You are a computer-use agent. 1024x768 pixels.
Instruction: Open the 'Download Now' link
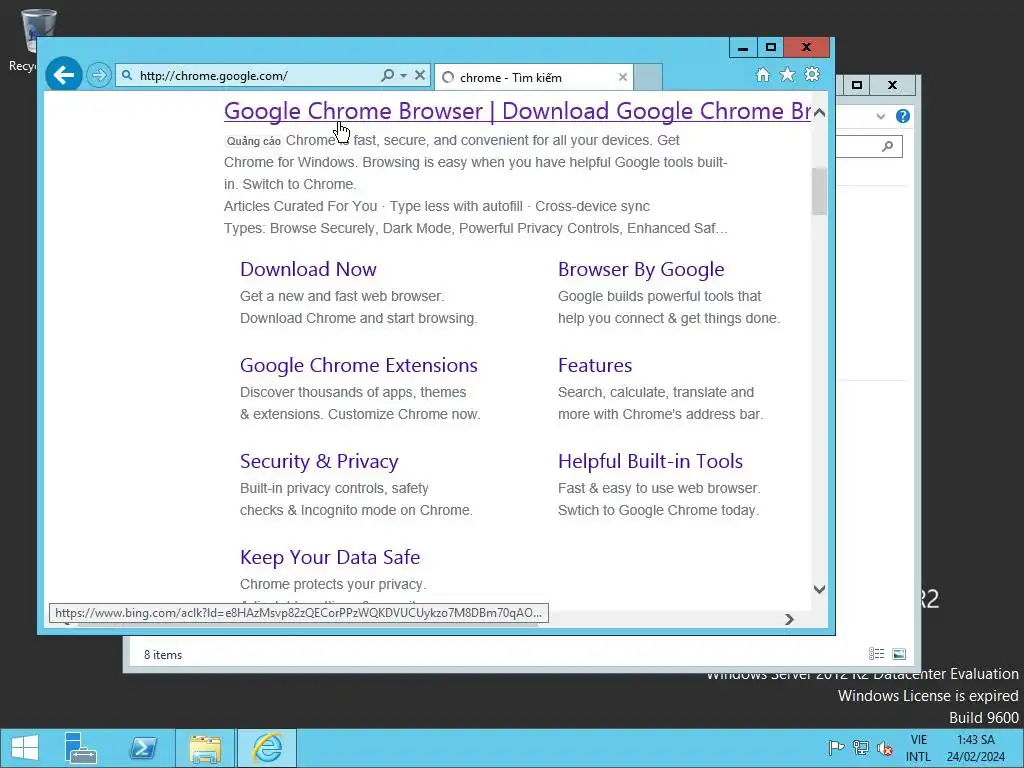pyautogui.click(x=308, y=269)
